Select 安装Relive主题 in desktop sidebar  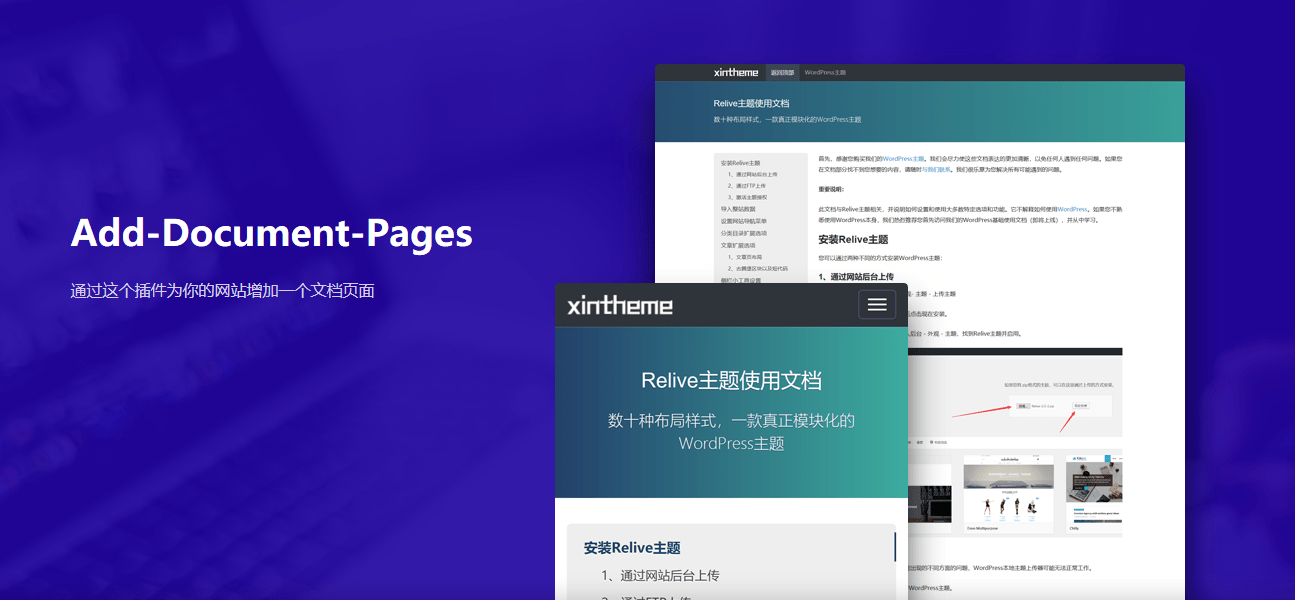pos(740,162)
